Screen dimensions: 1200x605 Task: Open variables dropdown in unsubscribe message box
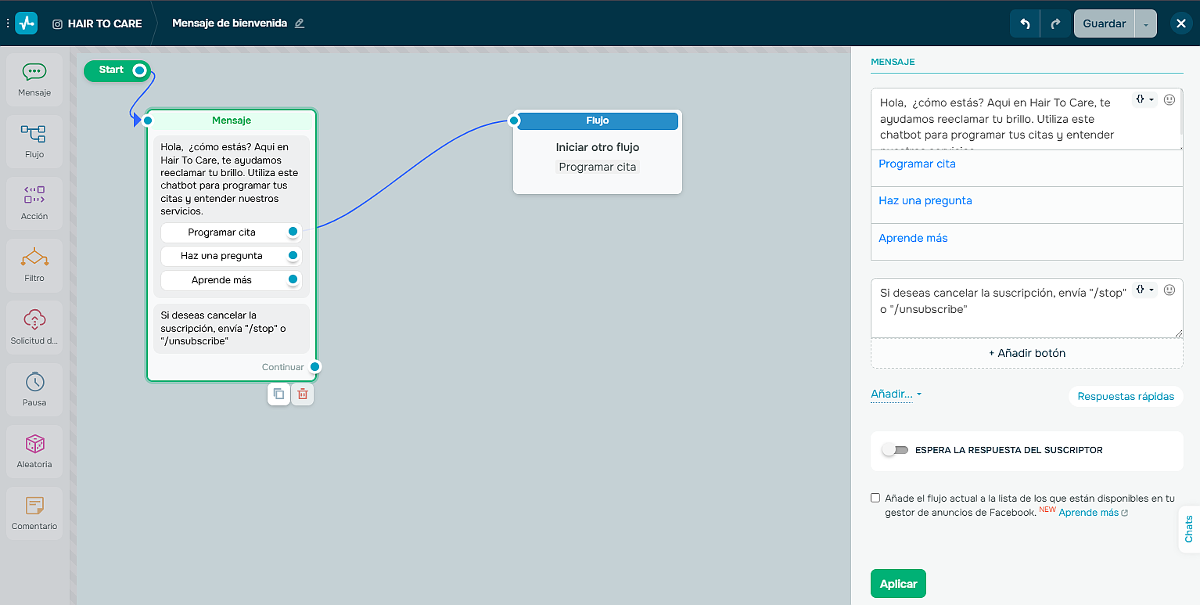1146,290
